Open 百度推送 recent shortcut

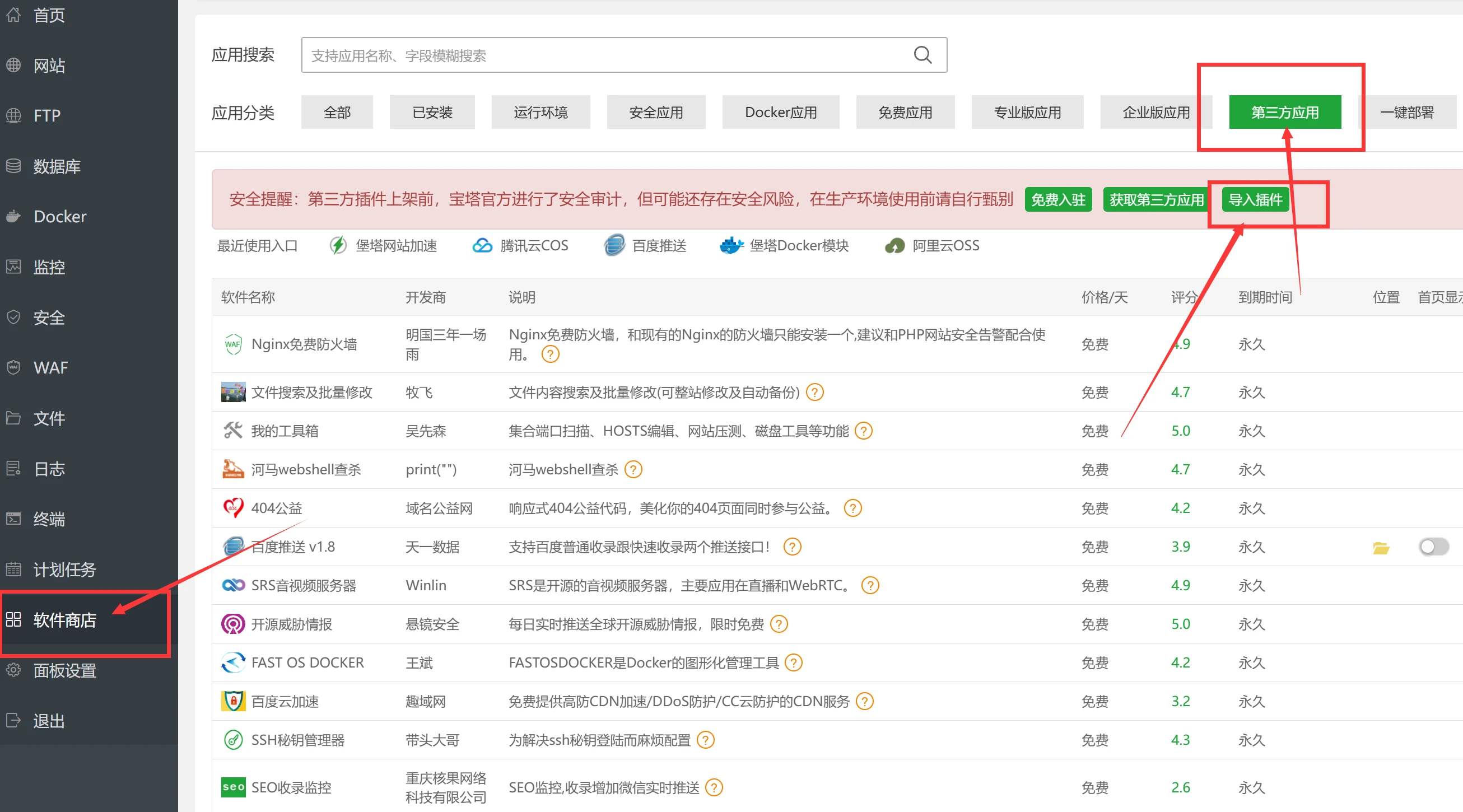click(x=645, y=246)
